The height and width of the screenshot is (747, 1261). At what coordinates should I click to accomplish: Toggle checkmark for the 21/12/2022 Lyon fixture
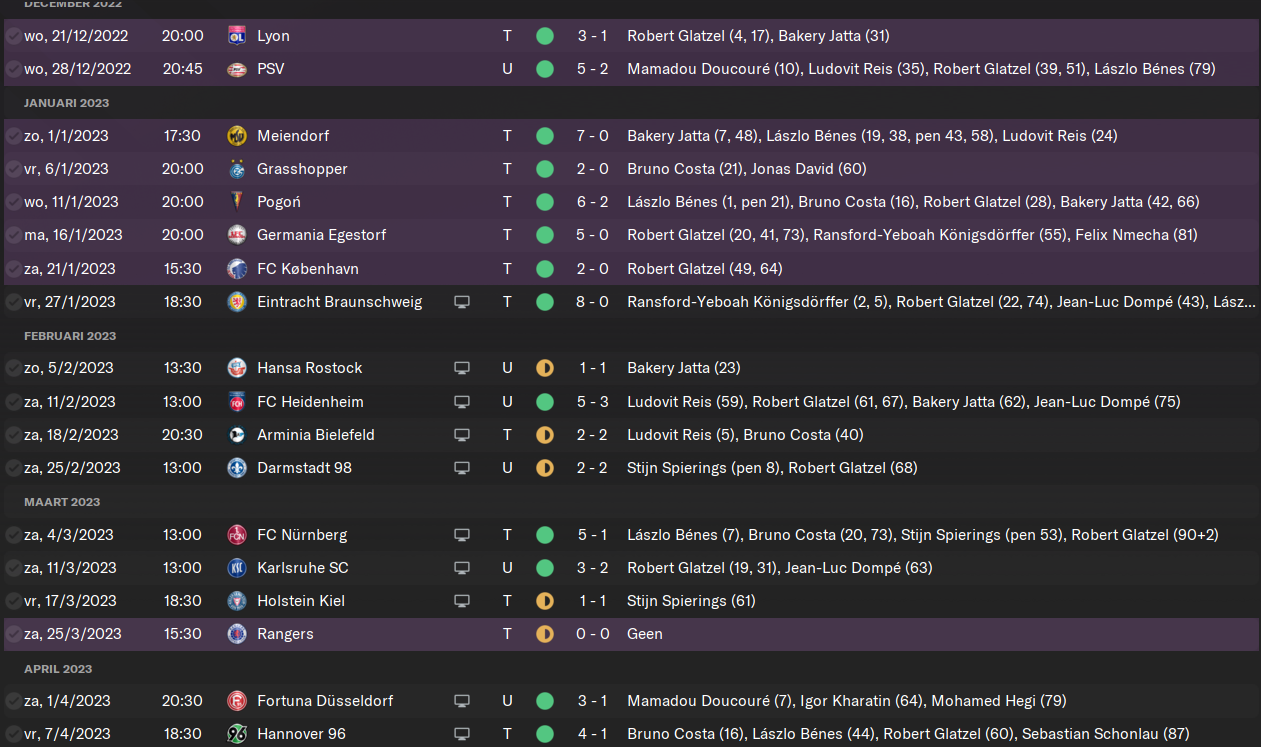(13, 36)
